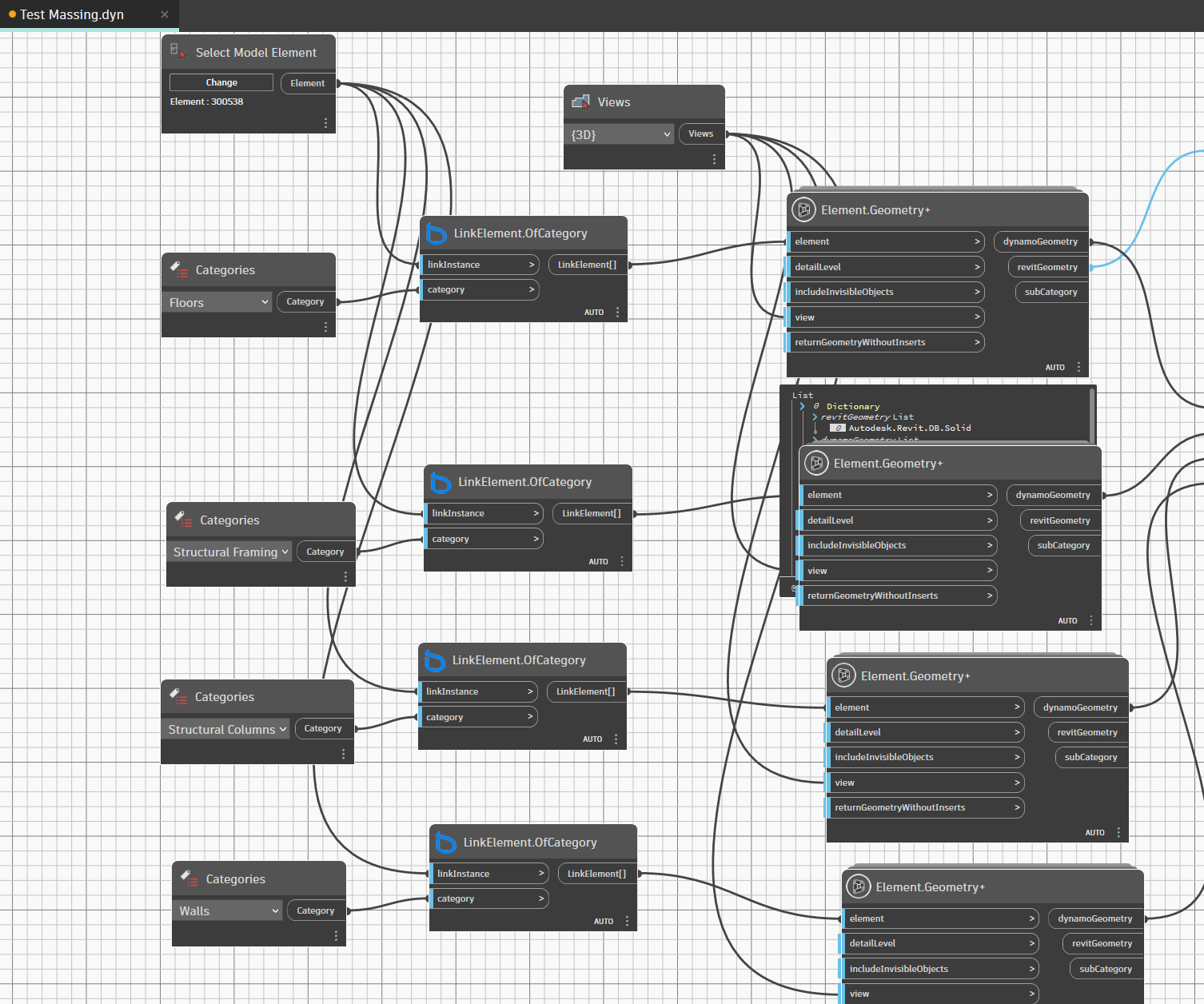Click the top Element.Geometry+ node icon

tap(803, 209)
